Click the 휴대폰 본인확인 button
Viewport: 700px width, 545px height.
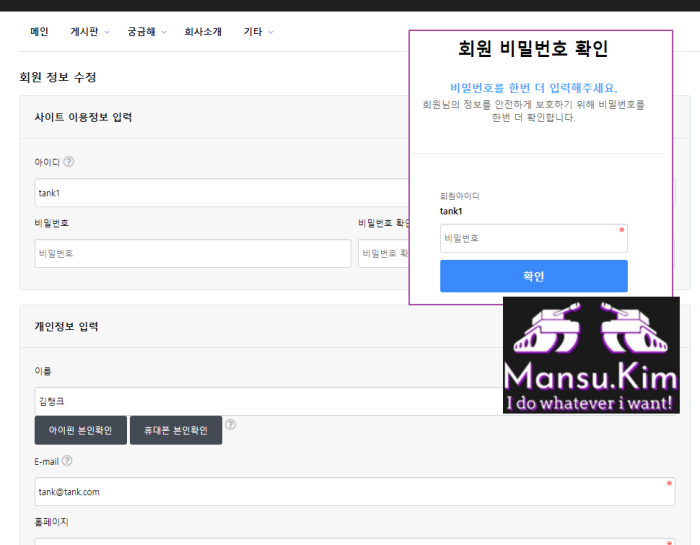point(176,430)
